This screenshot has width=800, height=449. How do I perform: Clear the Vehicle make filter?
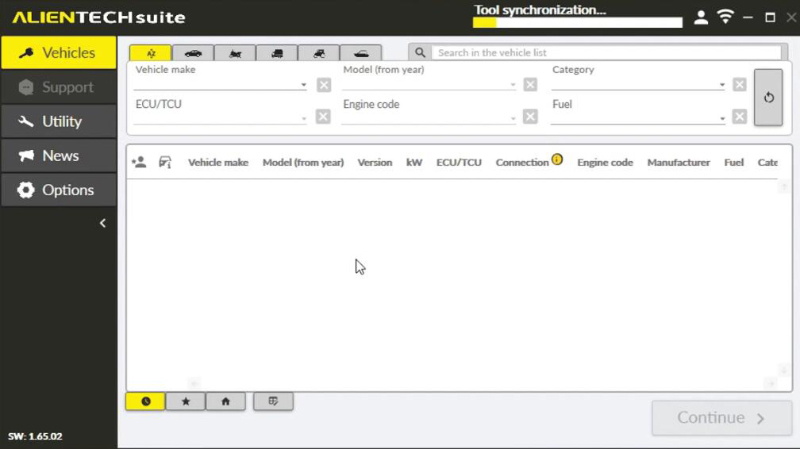coord(324,85)
